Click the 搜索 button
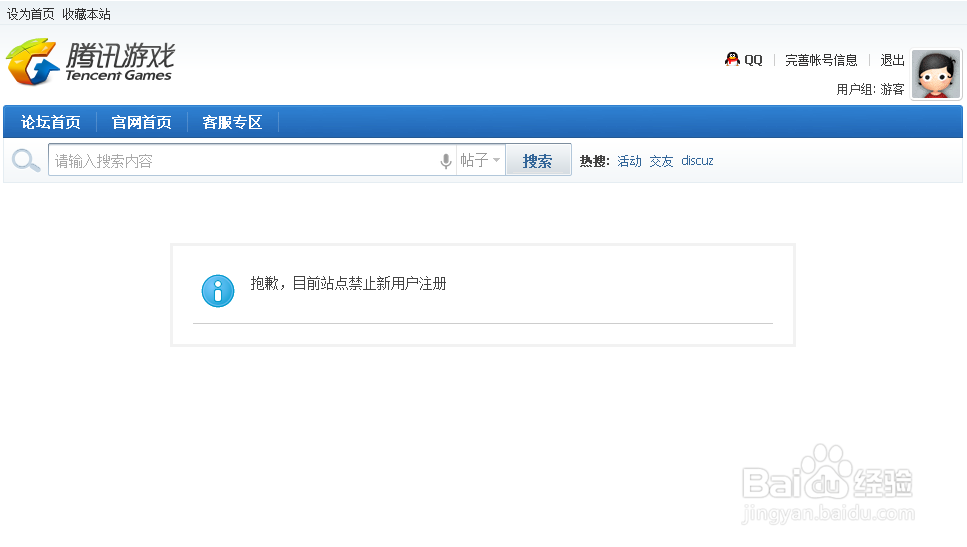 (538, 160)
